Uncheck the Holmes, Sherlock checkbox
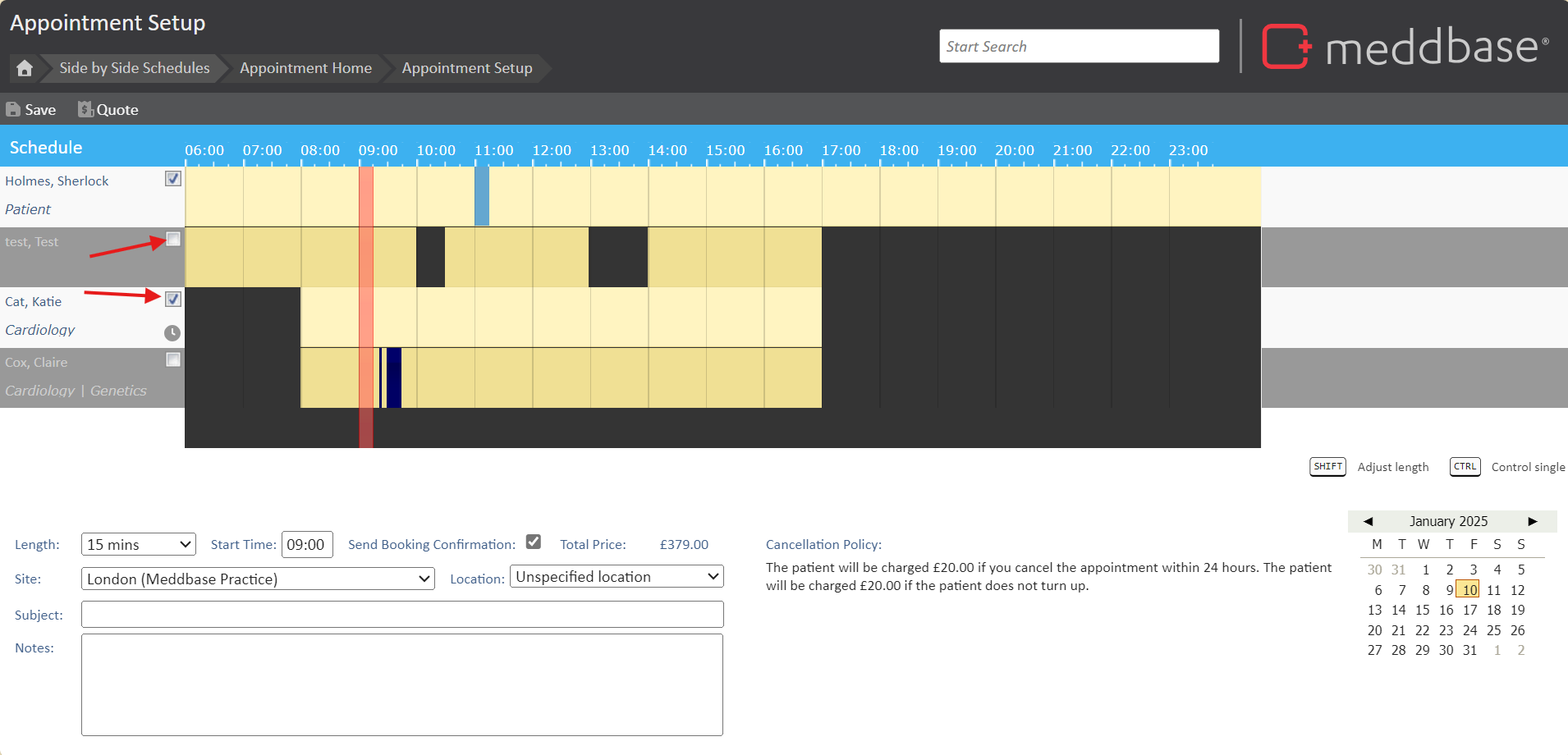Image resolution: width=1568 pixels, height=755 pixels. point(173,179)
